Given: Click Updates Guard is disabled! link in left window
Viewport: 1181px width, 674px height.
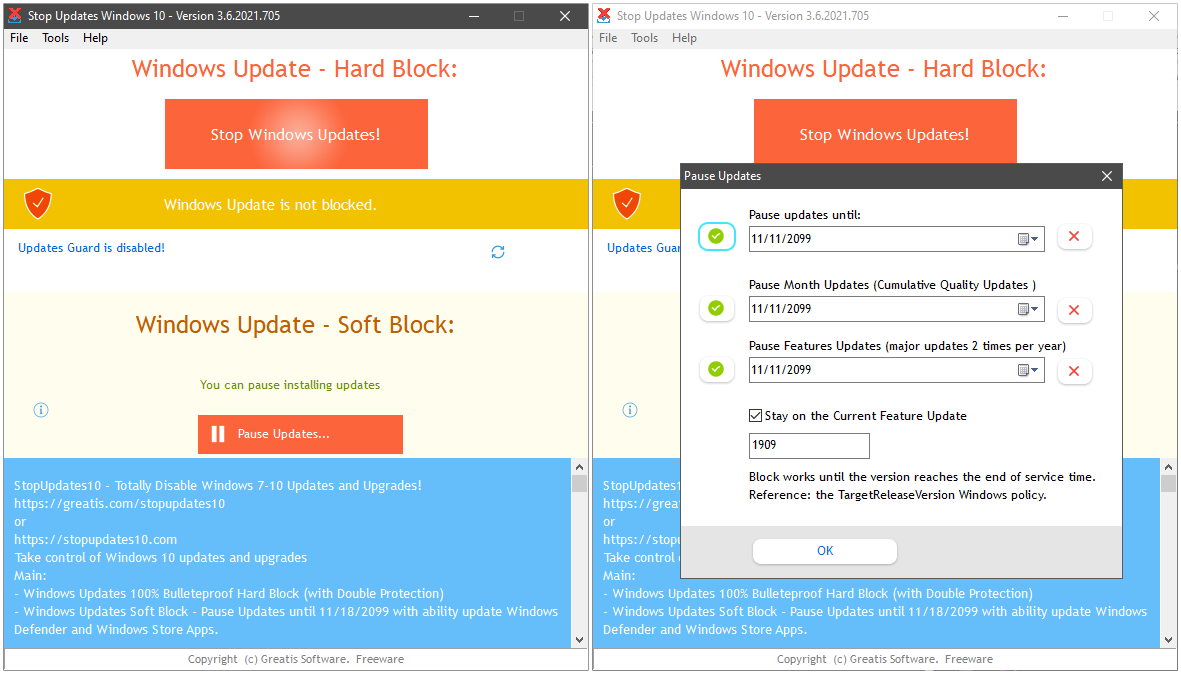Looking at the screenshot, I should point(91,248).
